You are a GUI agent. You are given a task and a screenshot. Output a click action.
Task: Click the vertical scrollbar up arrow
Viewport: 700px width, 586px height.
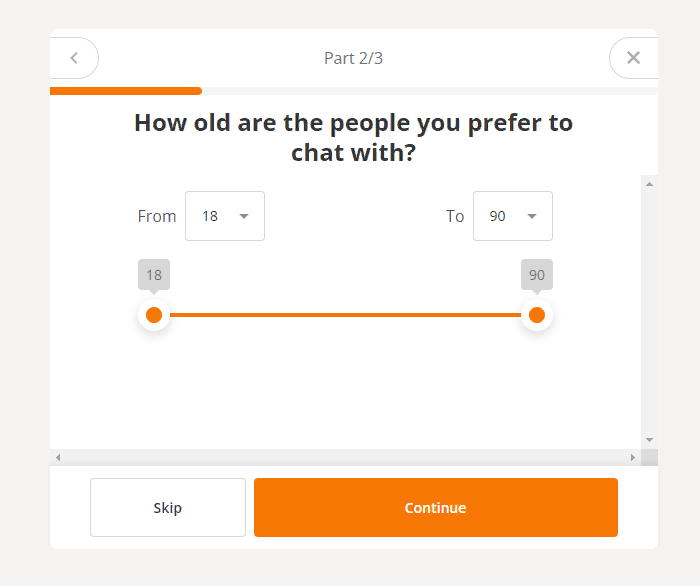tap(650, 184)
